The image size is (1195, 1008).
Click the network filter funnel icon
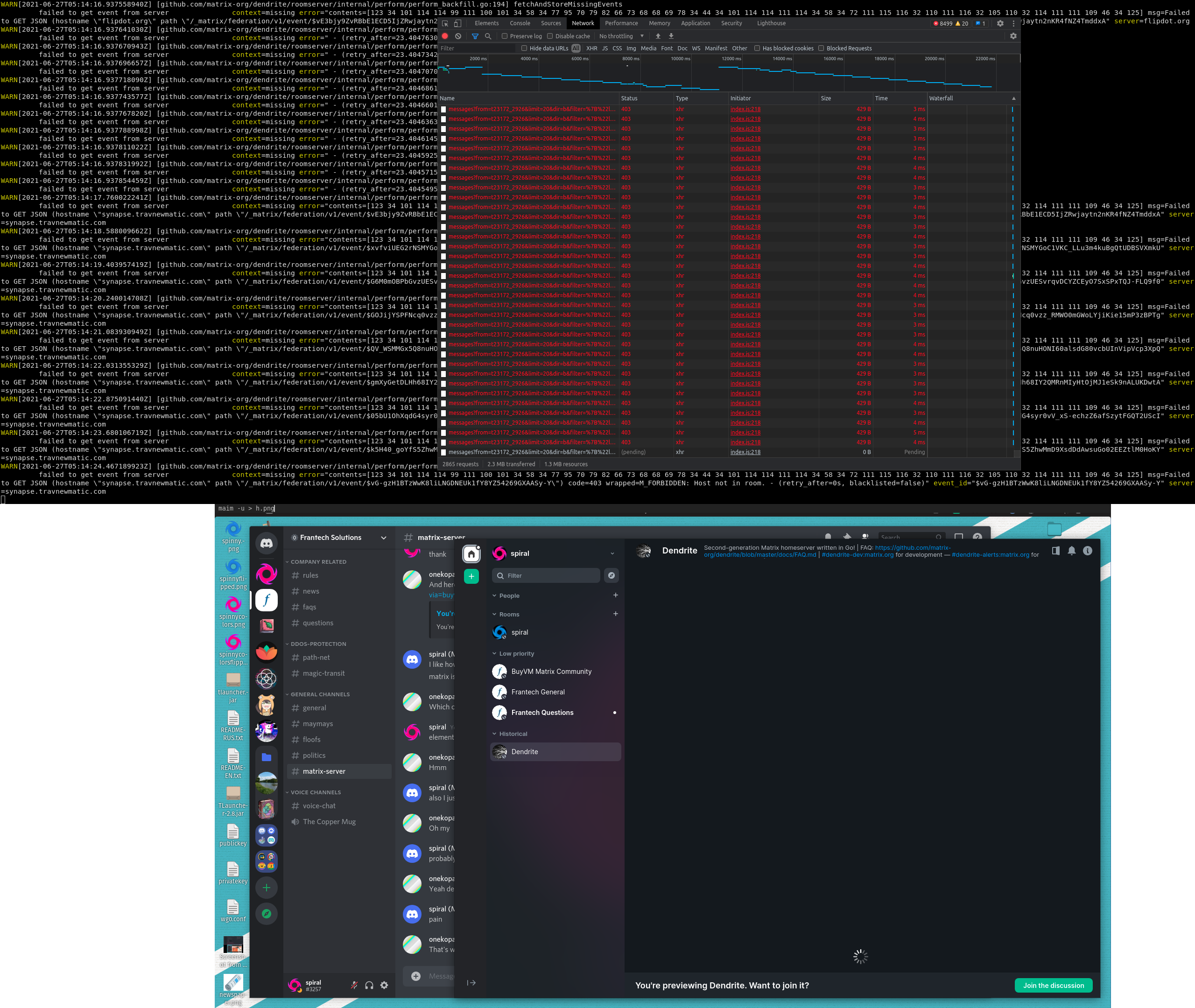coord(475,36)
